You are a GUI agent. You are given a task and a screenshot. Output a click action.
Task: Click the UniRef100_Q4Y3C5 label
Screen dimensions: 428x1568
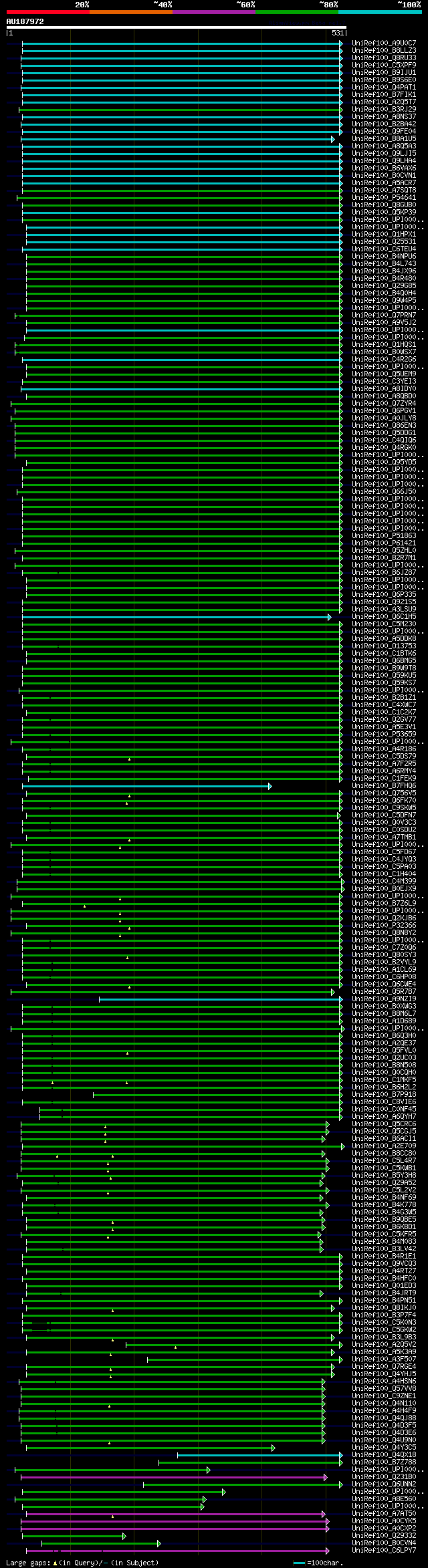pos(384,1448)
